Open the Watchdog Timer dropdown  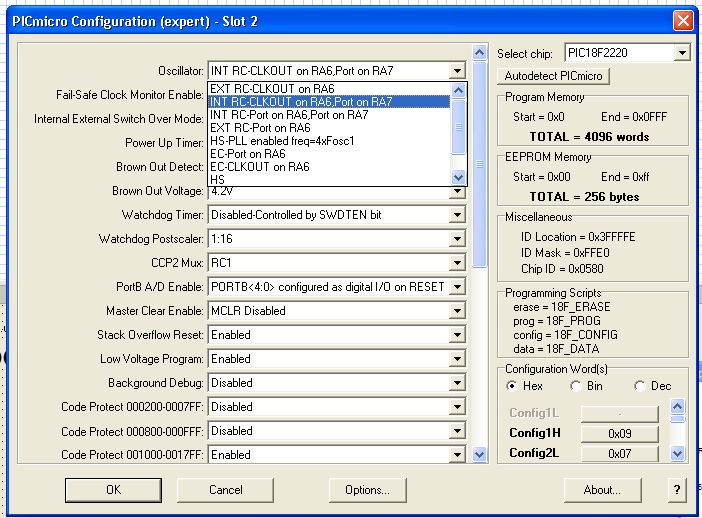[x=457, y=215]
